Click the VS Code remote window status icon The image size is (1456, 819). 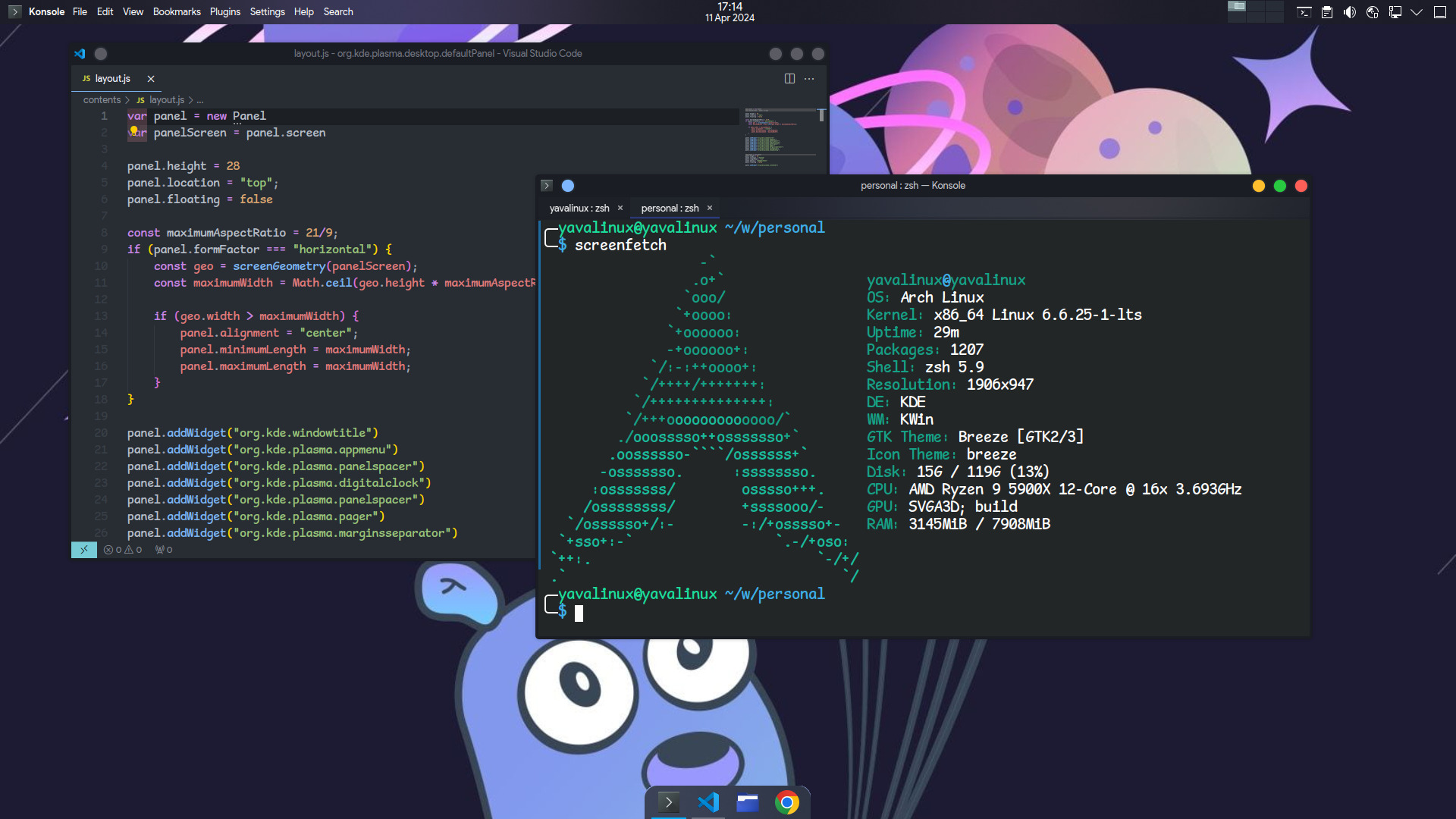[x=83, y=550]
